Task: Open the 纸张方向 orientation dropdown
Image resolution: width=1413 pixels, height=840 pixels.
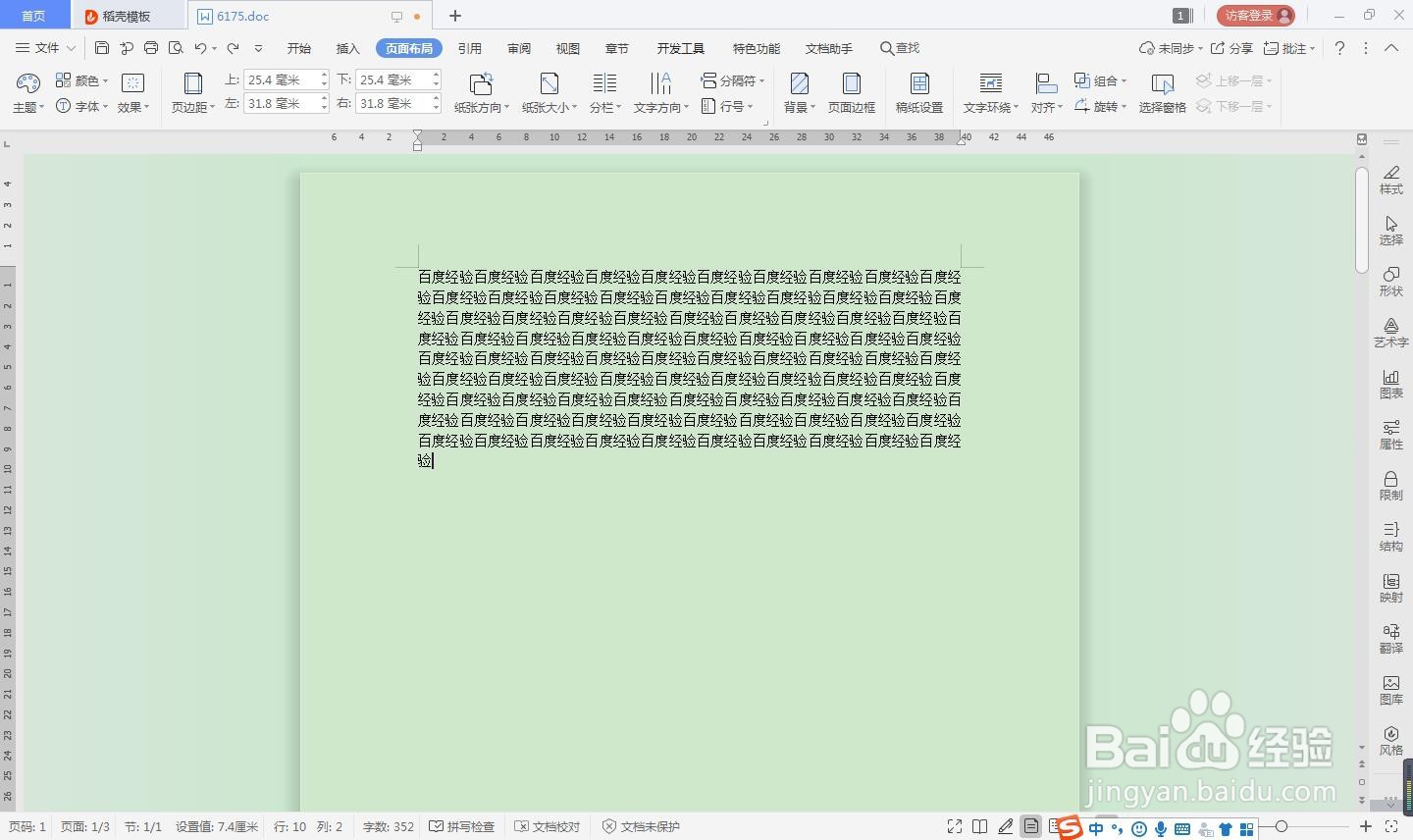Action: tap(481, 93)
